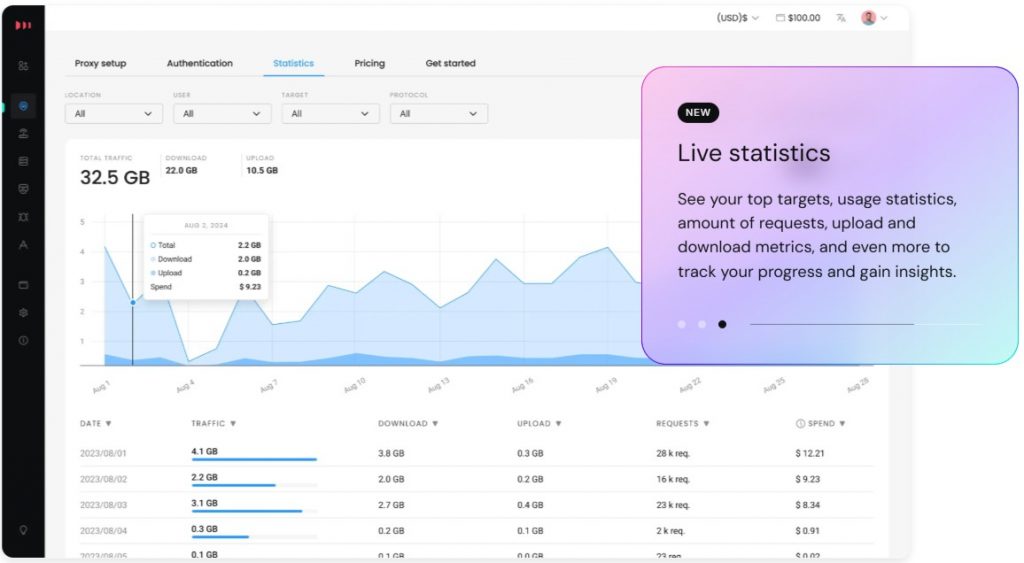Expand the Location filter dropdown
Image resolution: width=1024 pixels, height=563 pixels.
point(114,114)
